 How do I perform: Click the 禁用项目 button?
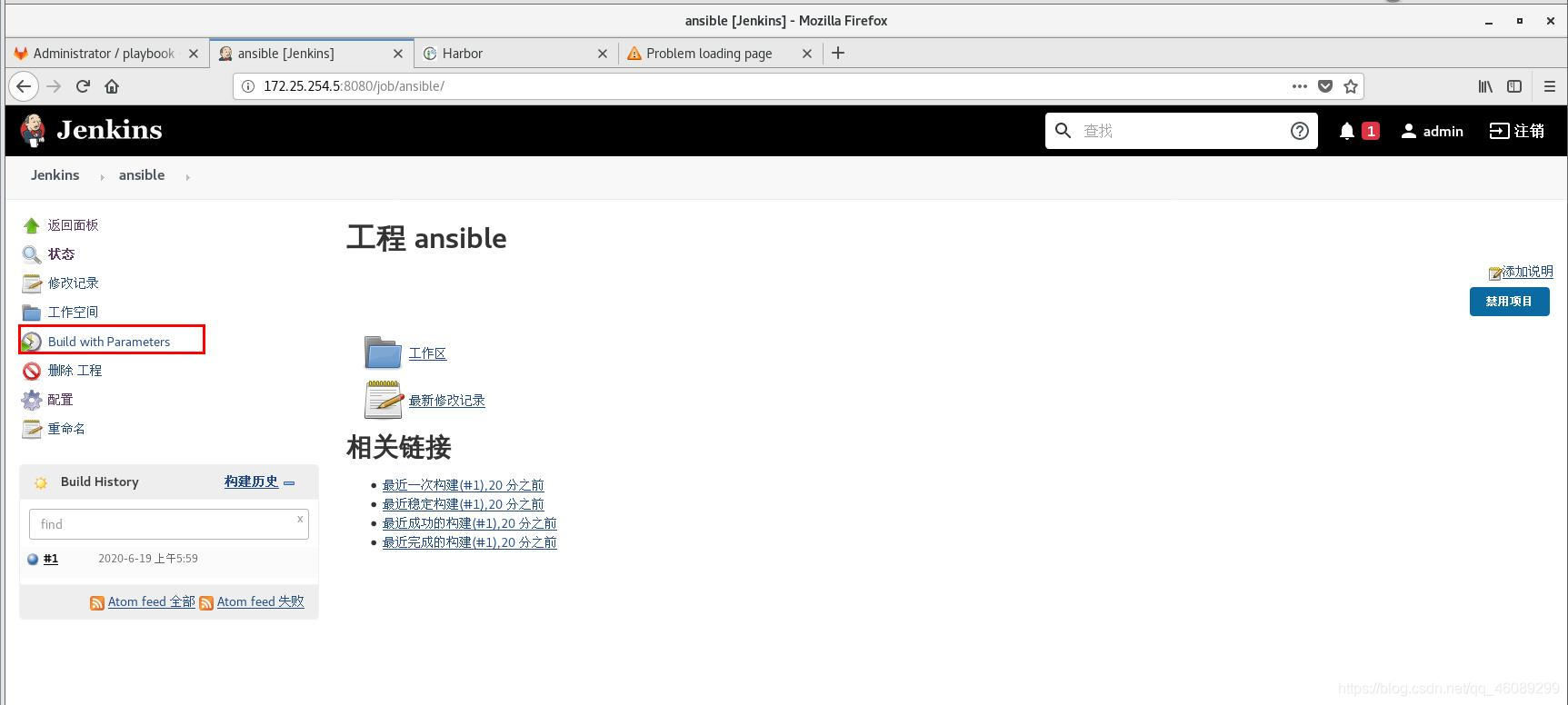tap(1509, 302)
